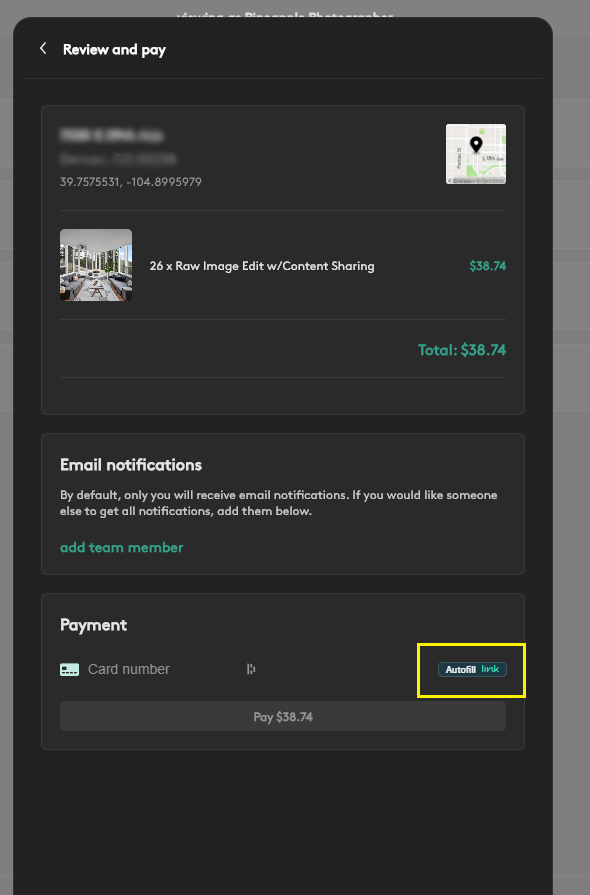Click the green $38.74 item price
The image size is (590, 895).
coord(487,266)
